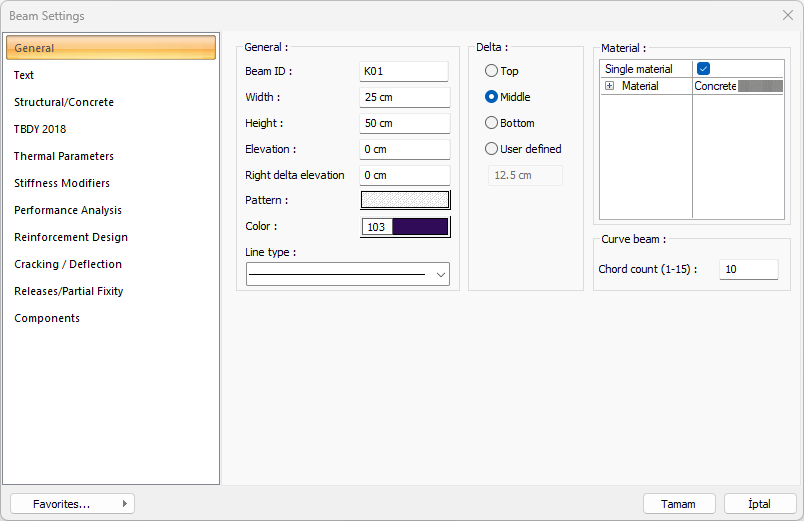Image resolution: width=804 pixels, height=521 pixels.
Task: Open the Favorites menu button
Action: (72, 504)
